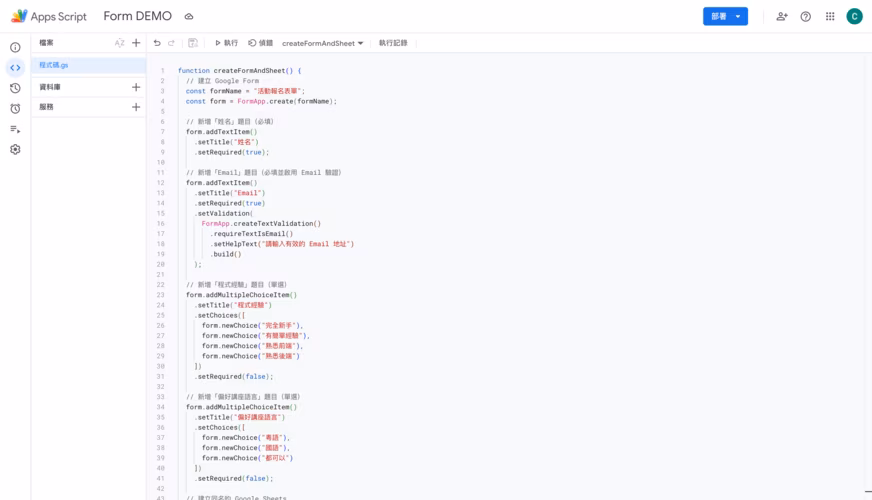This screenshot has width=872, height=500.
Task: Open the Executions list icon
Action: pyautogui.click(x=15, y=129)
